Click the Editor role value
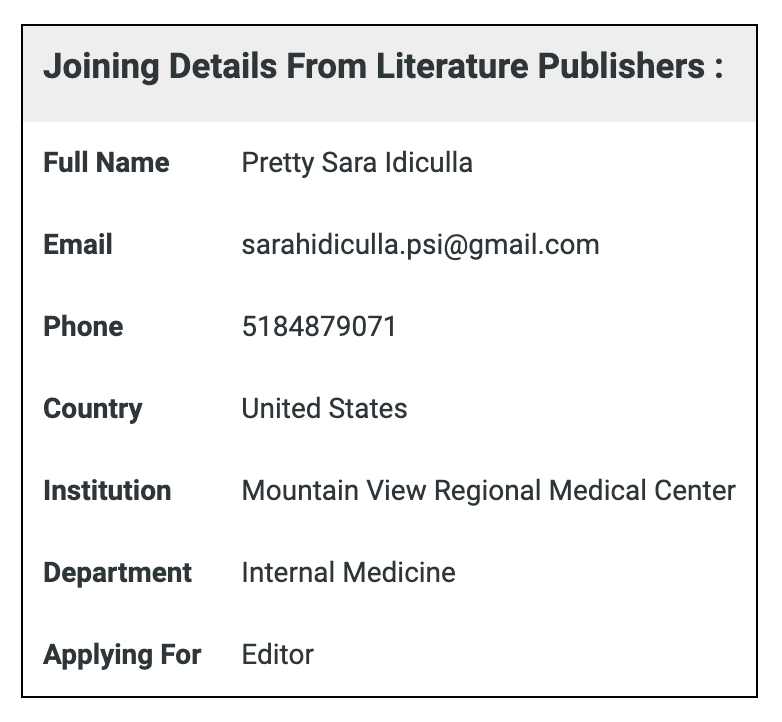This screenshot has height=722, width=782. [x=277, y=655]
